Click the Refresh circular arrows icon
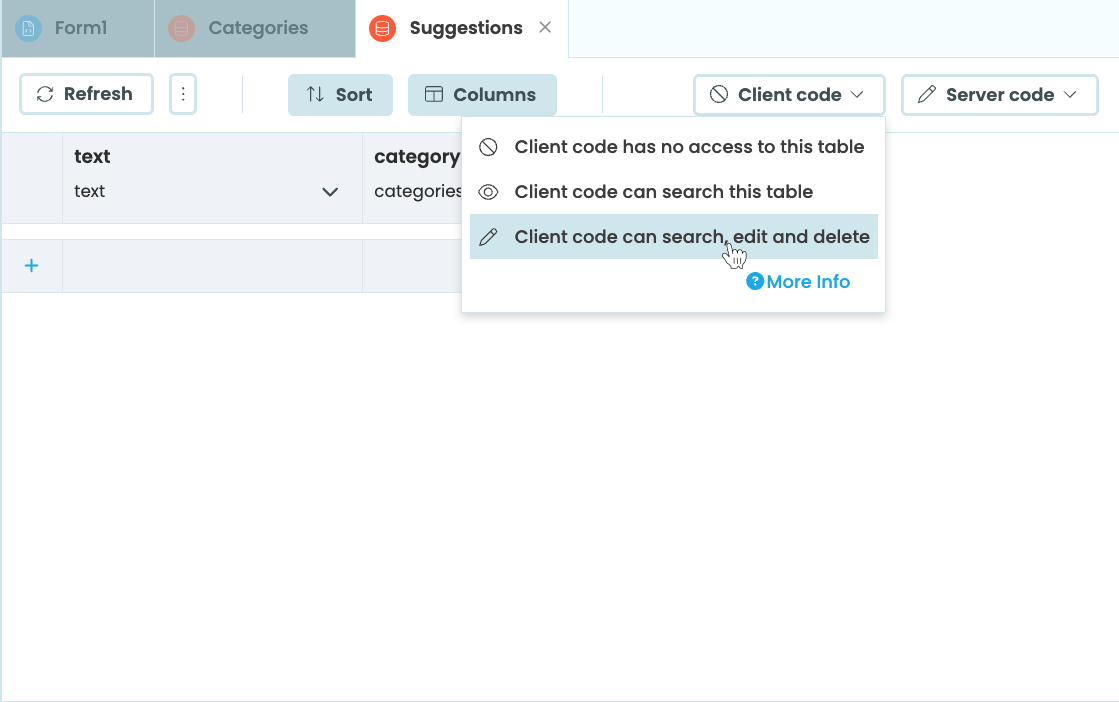1119x702 pixels. [45, 94]
